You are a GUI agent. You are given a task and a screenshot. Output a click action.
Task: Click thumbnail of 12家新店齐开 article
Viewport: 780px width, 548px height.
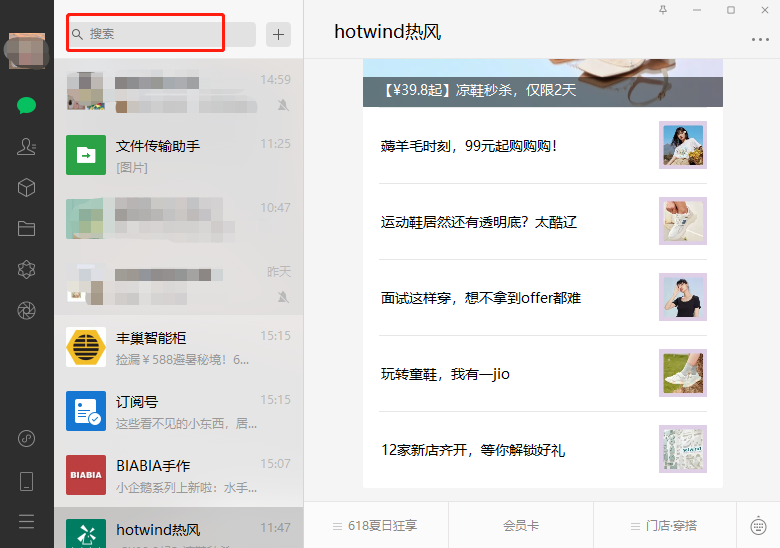click(682, 449)
